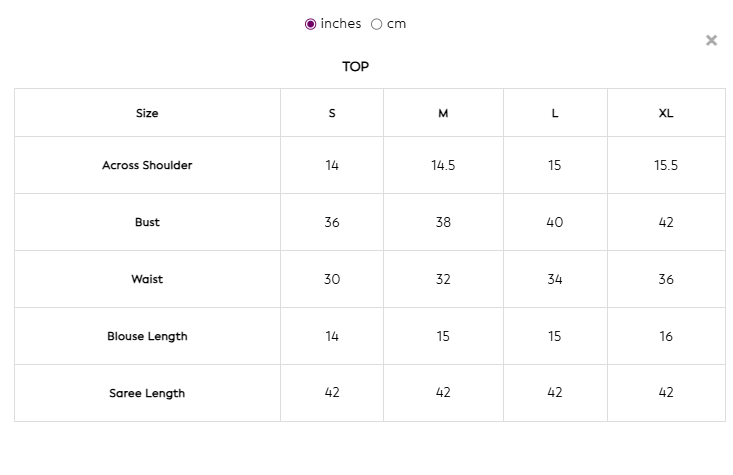Click the Bust row label

coord(147,222)
